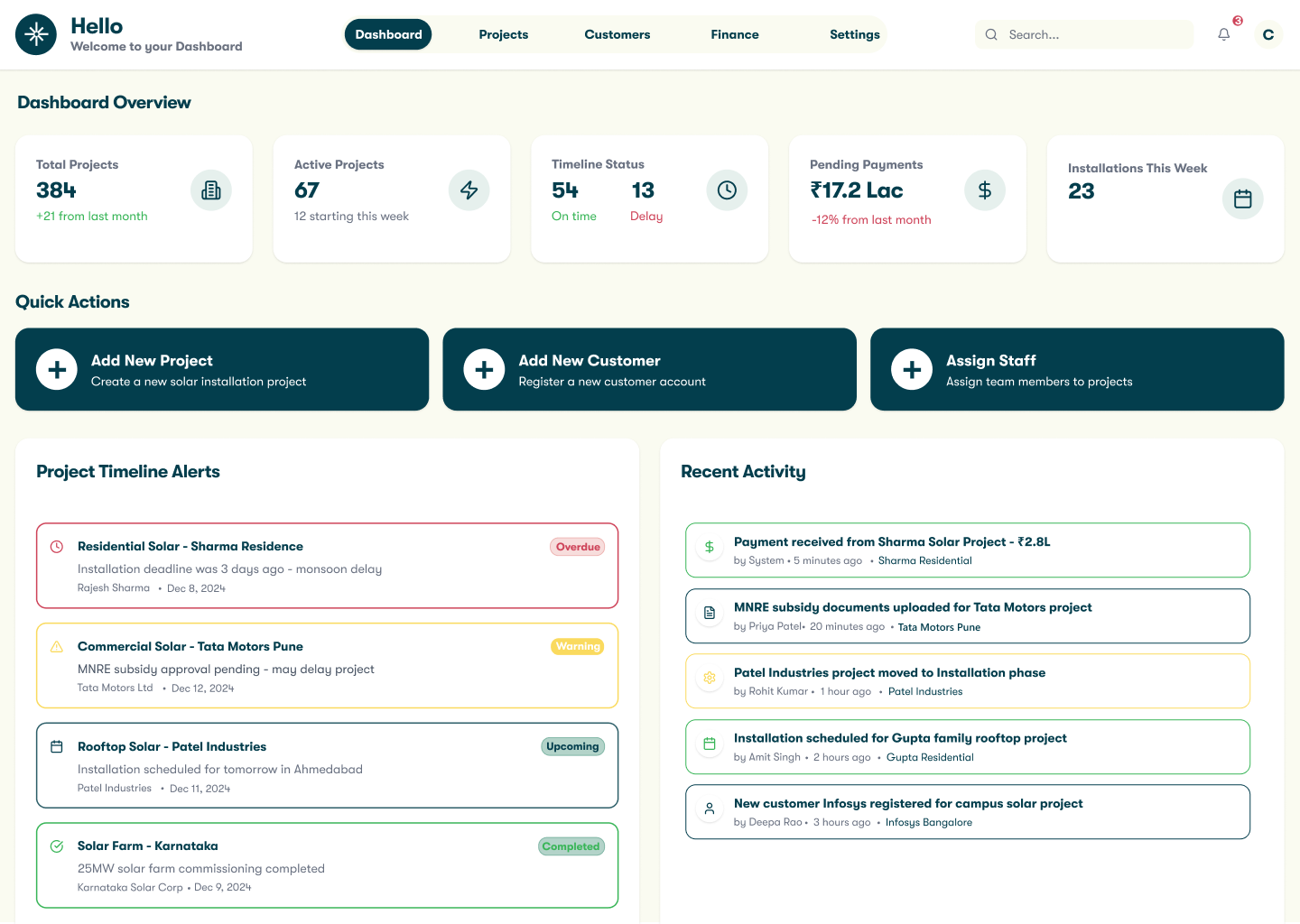Click the Installations This Week calendar icon
Screen dimensions: 1300x924
click(1243, 199)
